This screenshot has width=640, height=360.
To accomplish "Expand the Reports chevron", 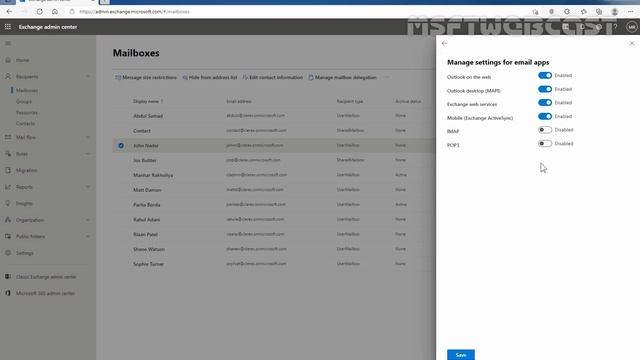I will pos(88,187).
